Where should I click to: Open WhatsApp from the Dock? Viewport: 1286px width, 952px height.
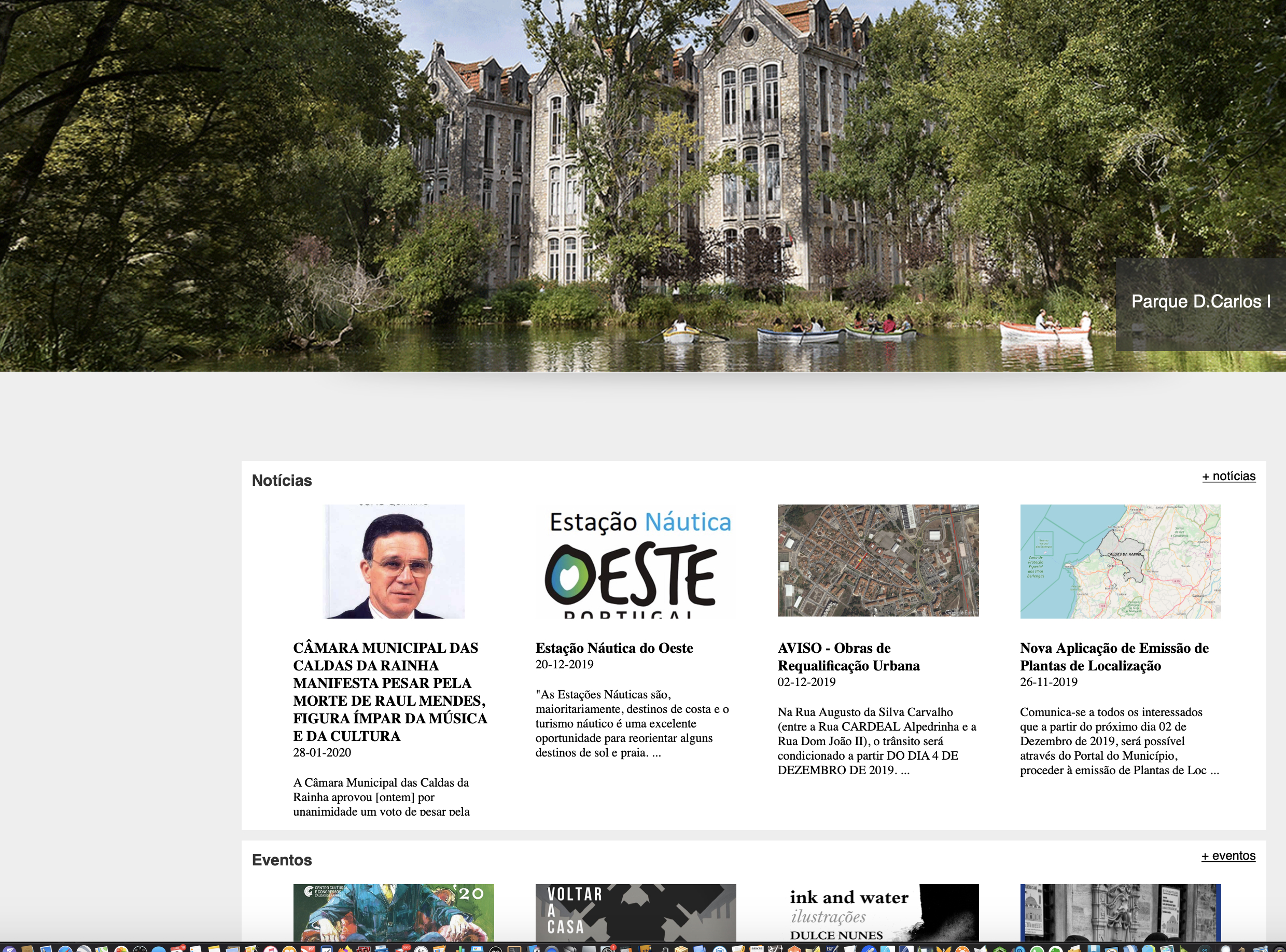click(x=1037, y=949)
